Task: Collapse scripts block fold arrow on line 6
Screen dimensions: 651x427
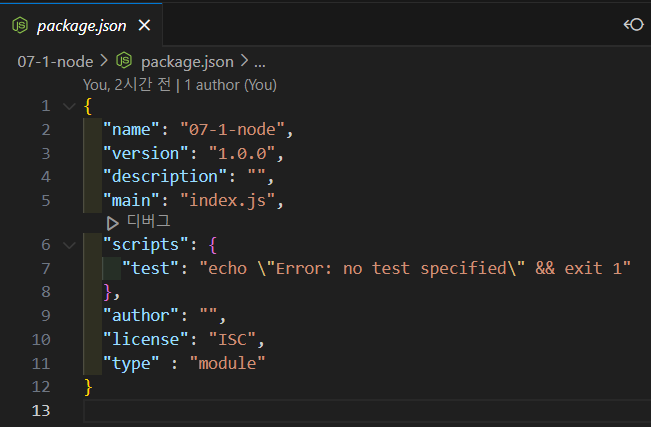Action: (69, 245)
